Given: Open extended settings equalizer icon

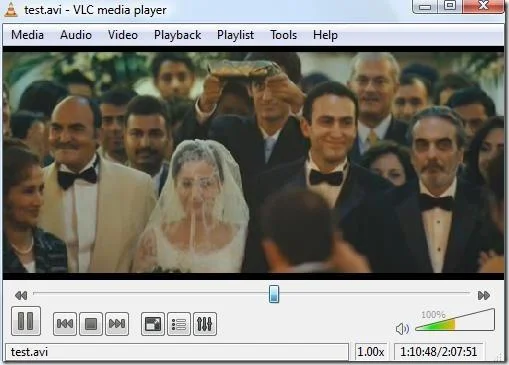Looking at the screenshot, I should (x=205, y=324).
